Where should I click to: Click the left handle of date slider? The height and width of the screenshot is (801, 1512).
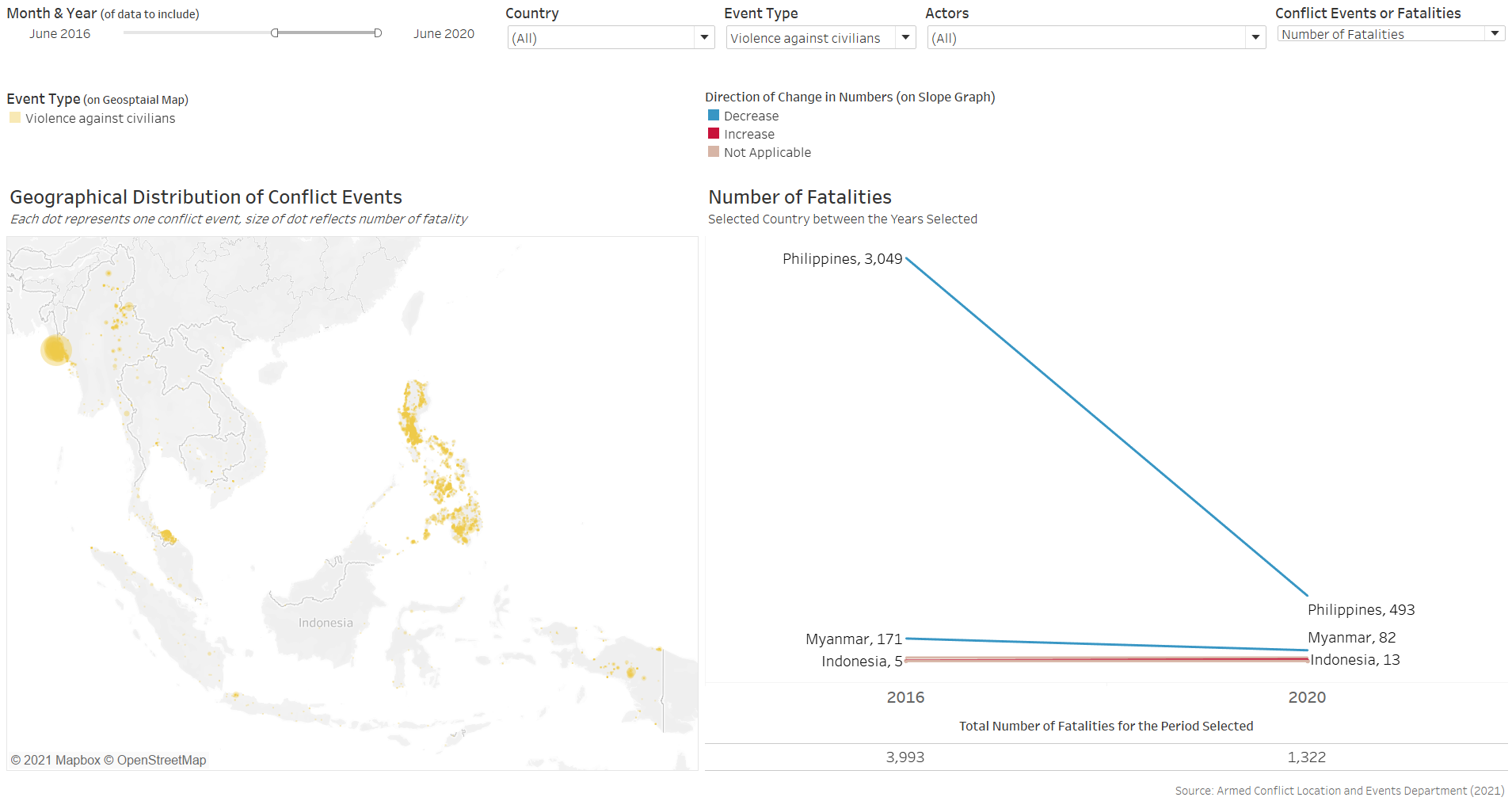(x=275, y=33)
